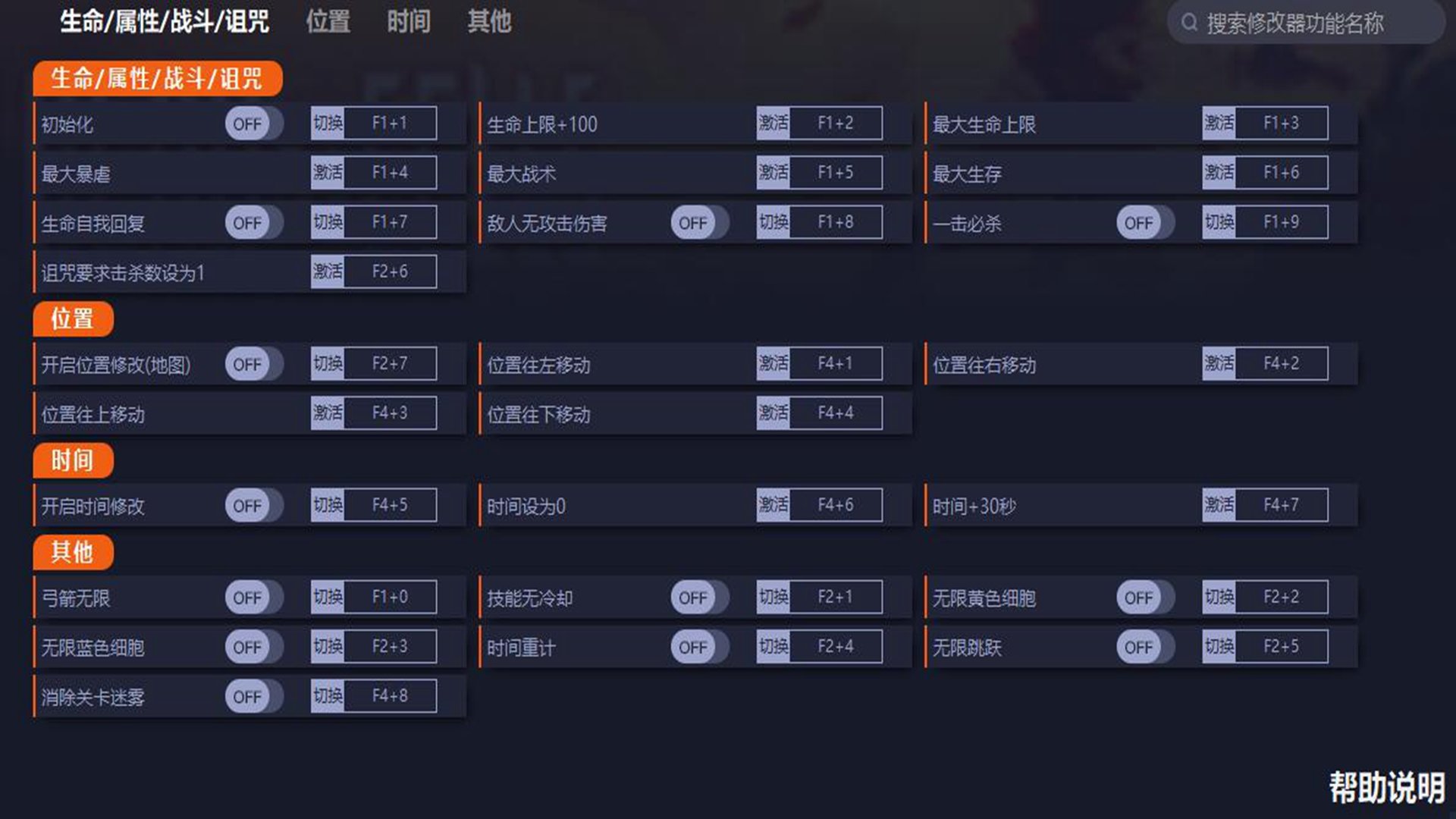This screenshot has height=819, width=1456.
Task: Enable 一击必杀 toggle
Action: pos(1145,223)
